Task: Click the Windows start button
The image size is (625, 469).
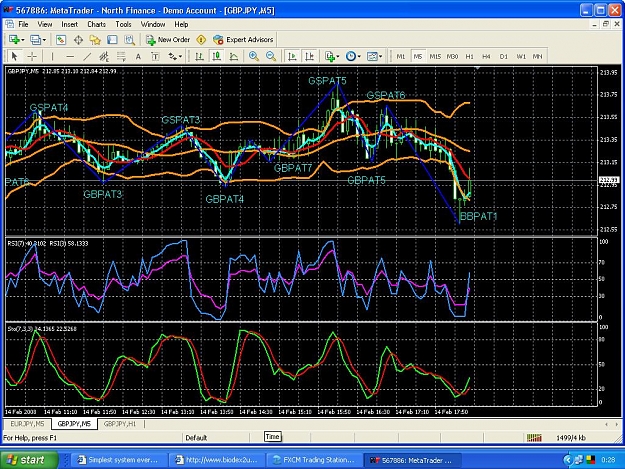Action: 29,460
